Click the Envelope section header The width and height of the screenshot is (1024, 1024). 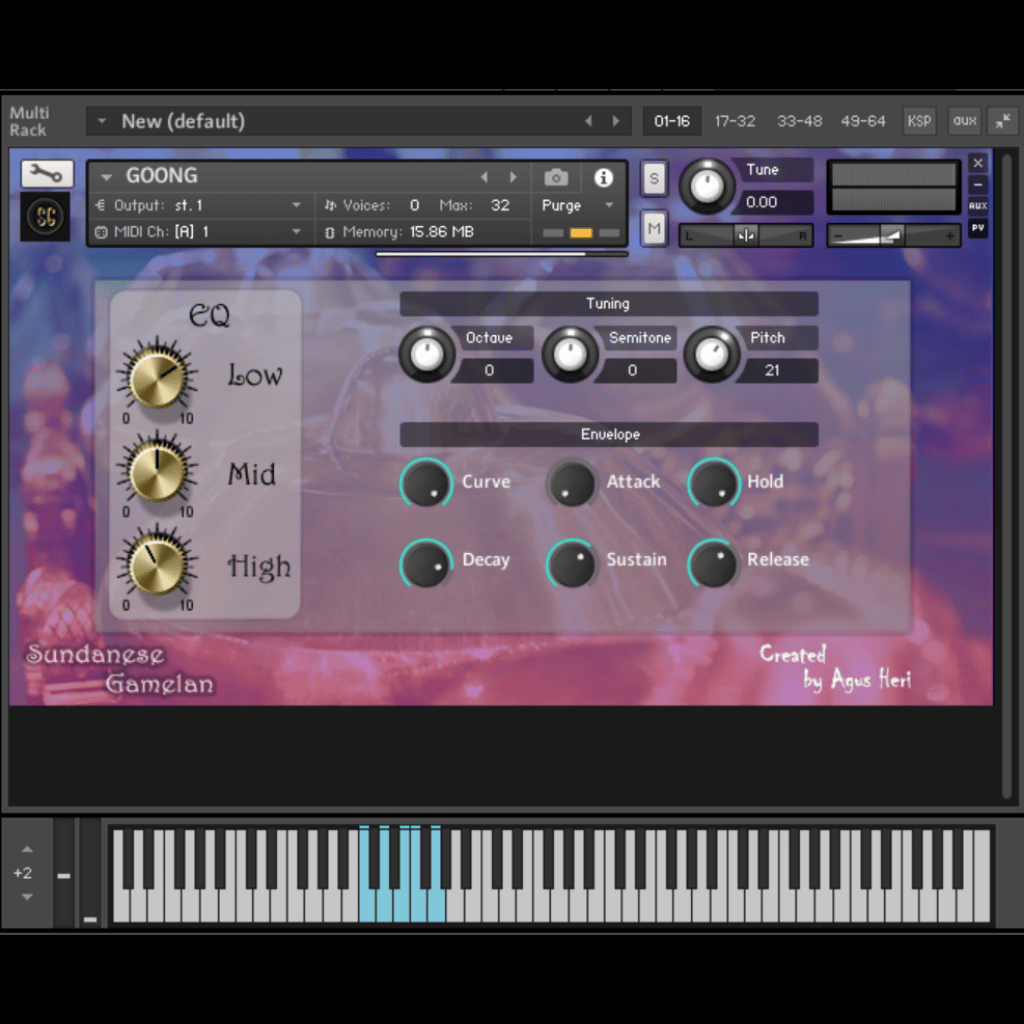click(x=609, y=434)
